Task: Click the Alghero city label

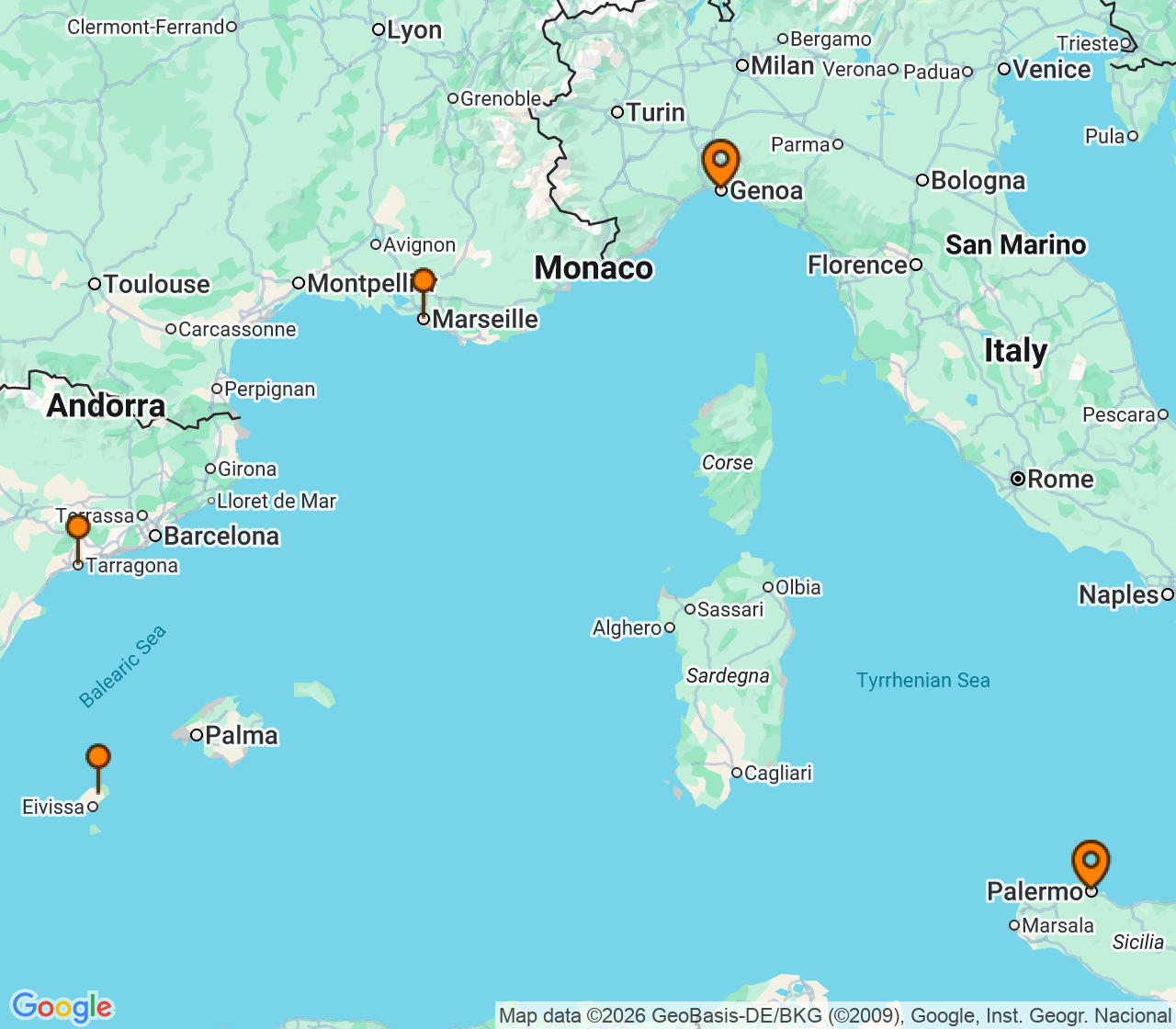Action: click(627, 628)
